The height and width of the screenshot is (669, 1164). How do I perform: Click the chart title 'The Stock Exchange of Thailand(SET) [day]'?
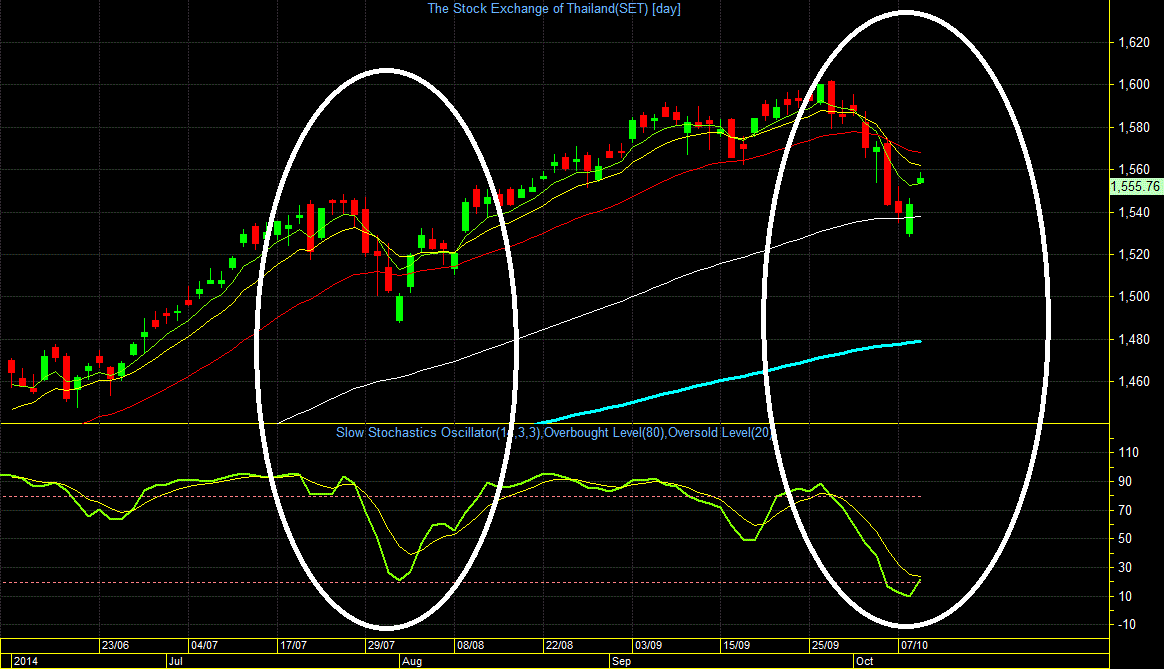click(554, 9)
